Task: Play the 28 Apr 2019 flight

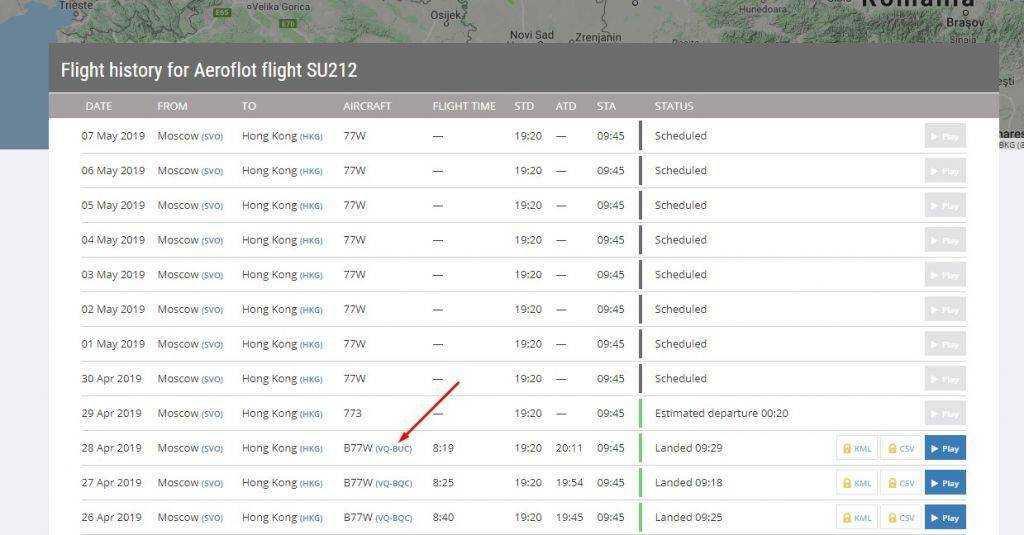Action: click(945, 448)
